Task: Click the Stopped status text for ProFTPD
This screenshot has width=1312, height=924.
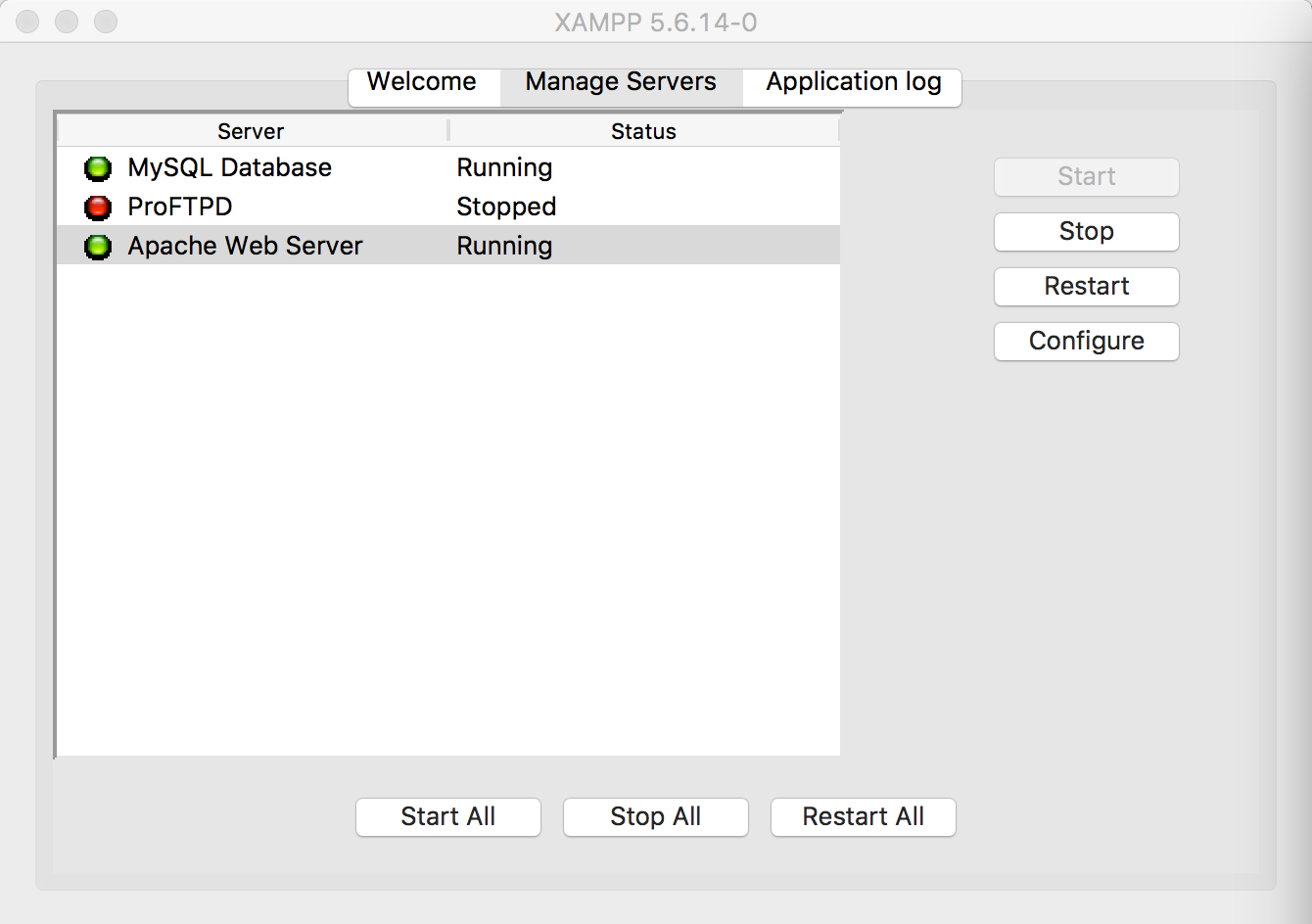Action: tap(506, 208)
